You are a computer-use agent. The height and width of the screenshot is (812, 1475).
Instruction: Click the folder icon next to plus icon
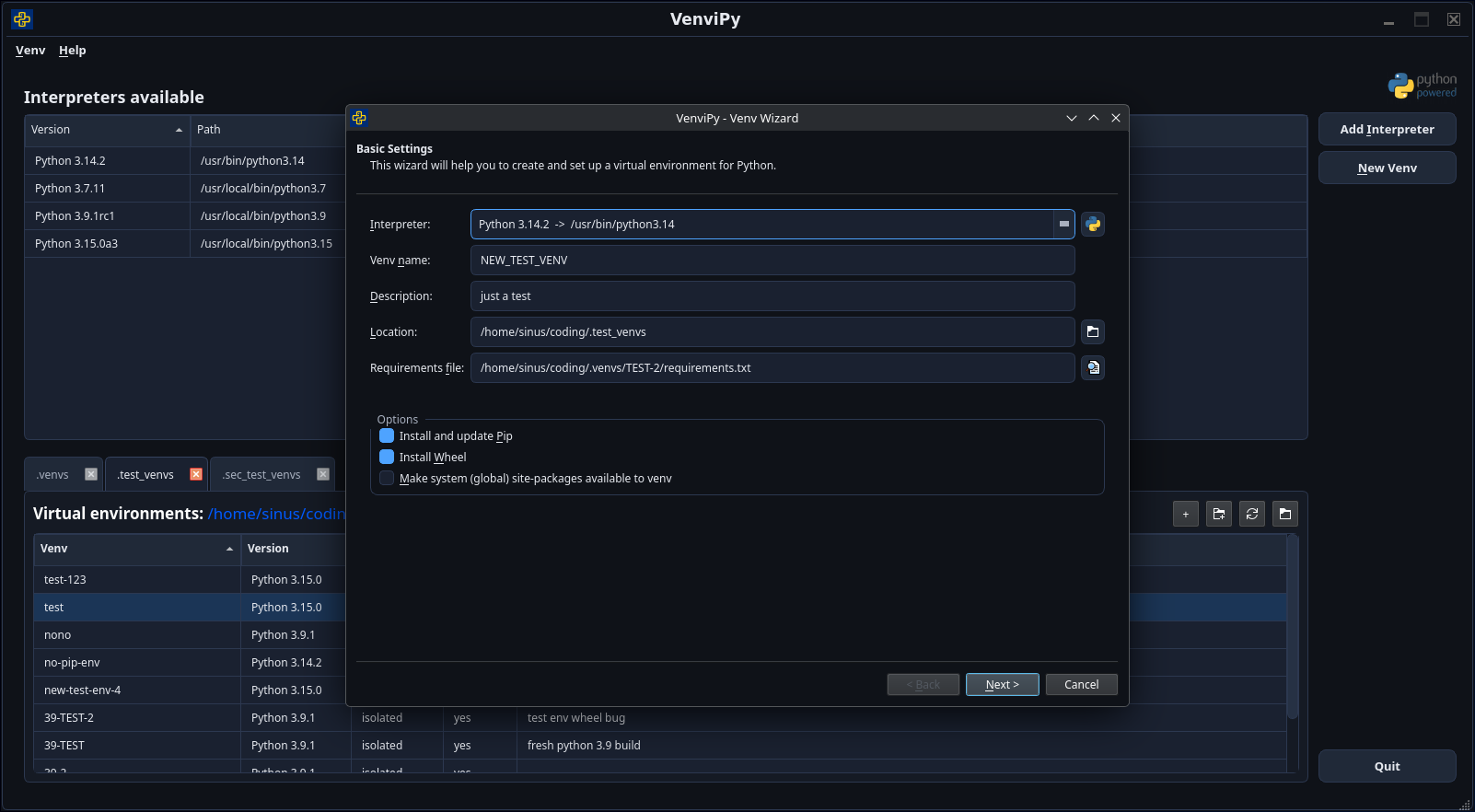(x=1219, y=514)
